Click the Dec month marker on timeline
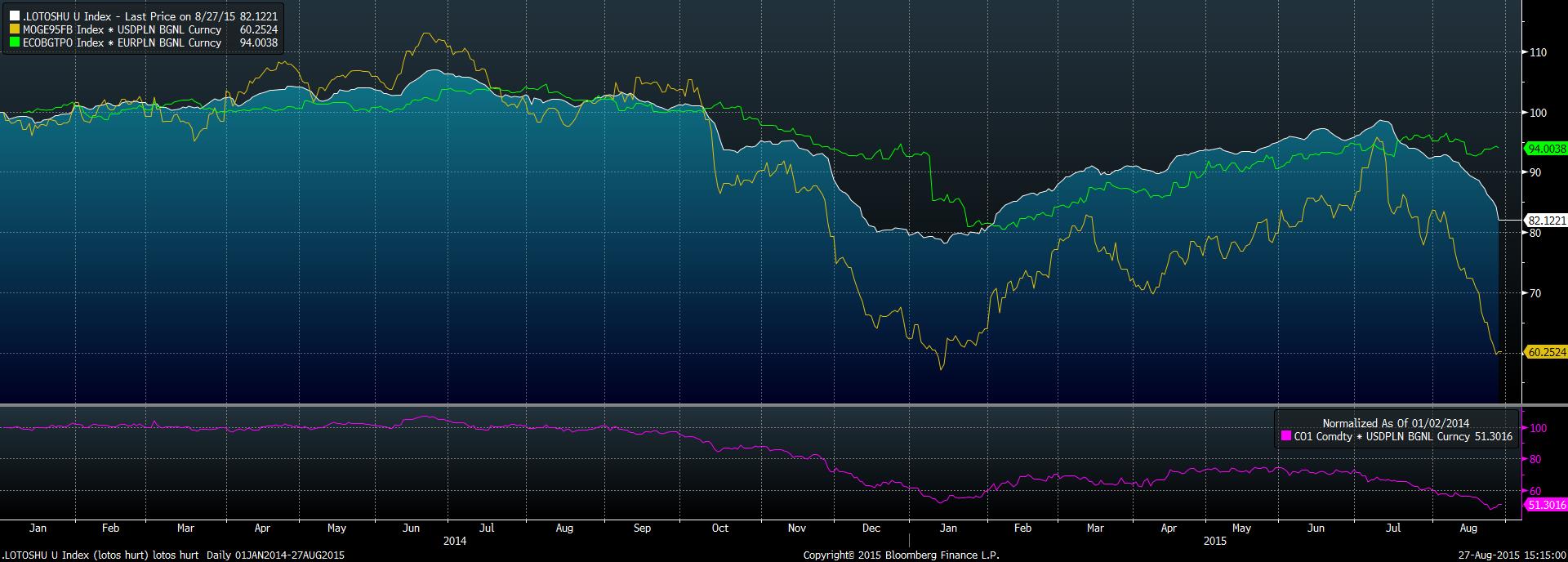Viewport: 1568px width, 562px height. [x=871, y=529]
